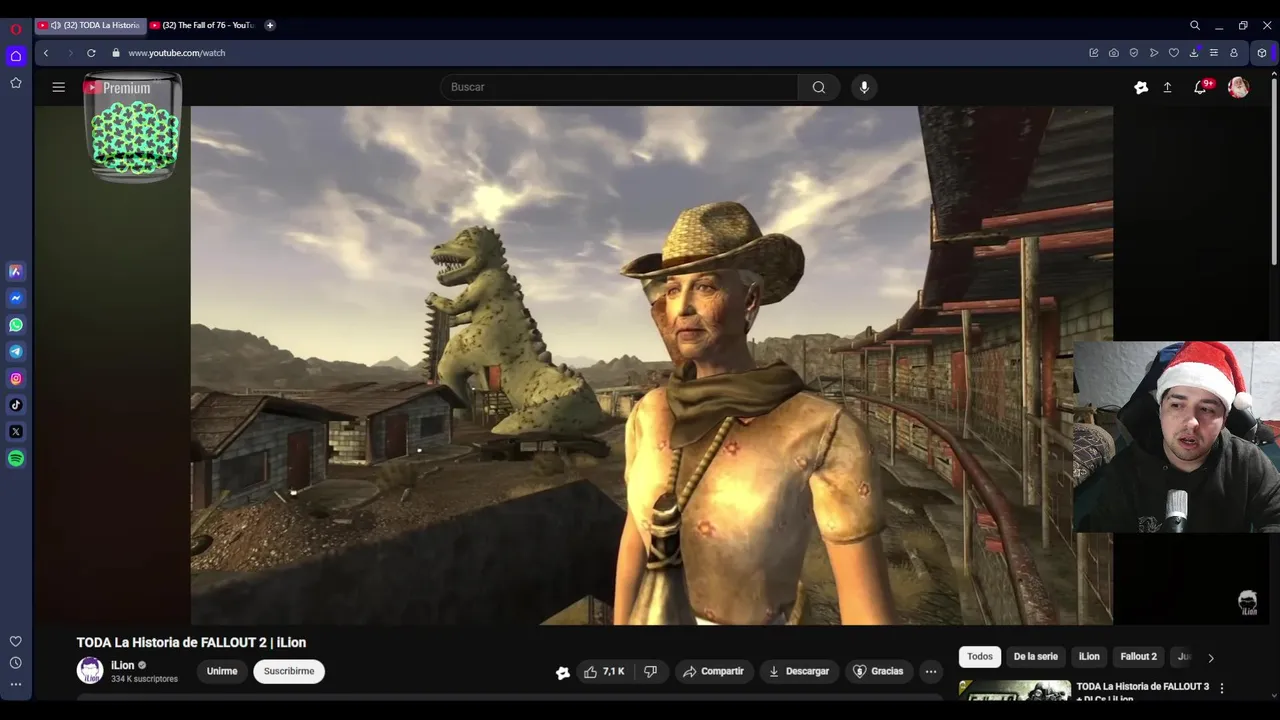Click the Unirme join button
1280x720 pixels.
(x=222, y=671)
